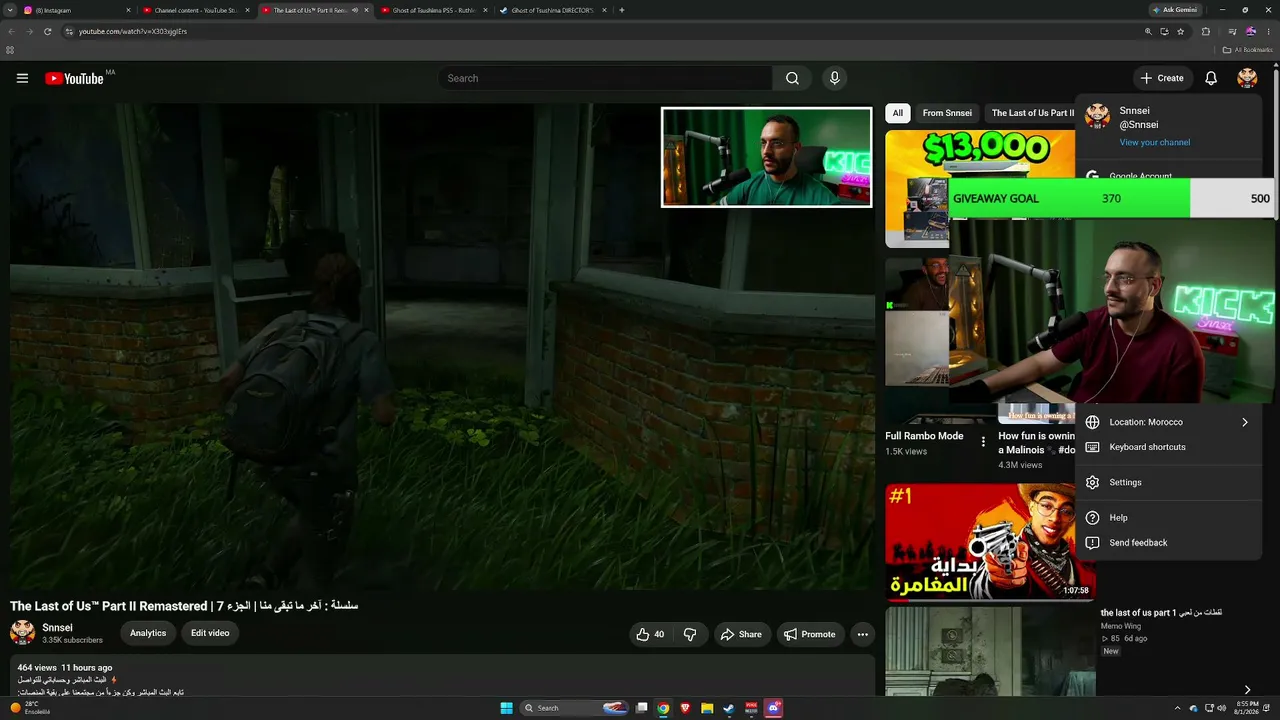
Task: Switch to the Ghost of Tsushima PS5 tab
Action: click(433, 10)
